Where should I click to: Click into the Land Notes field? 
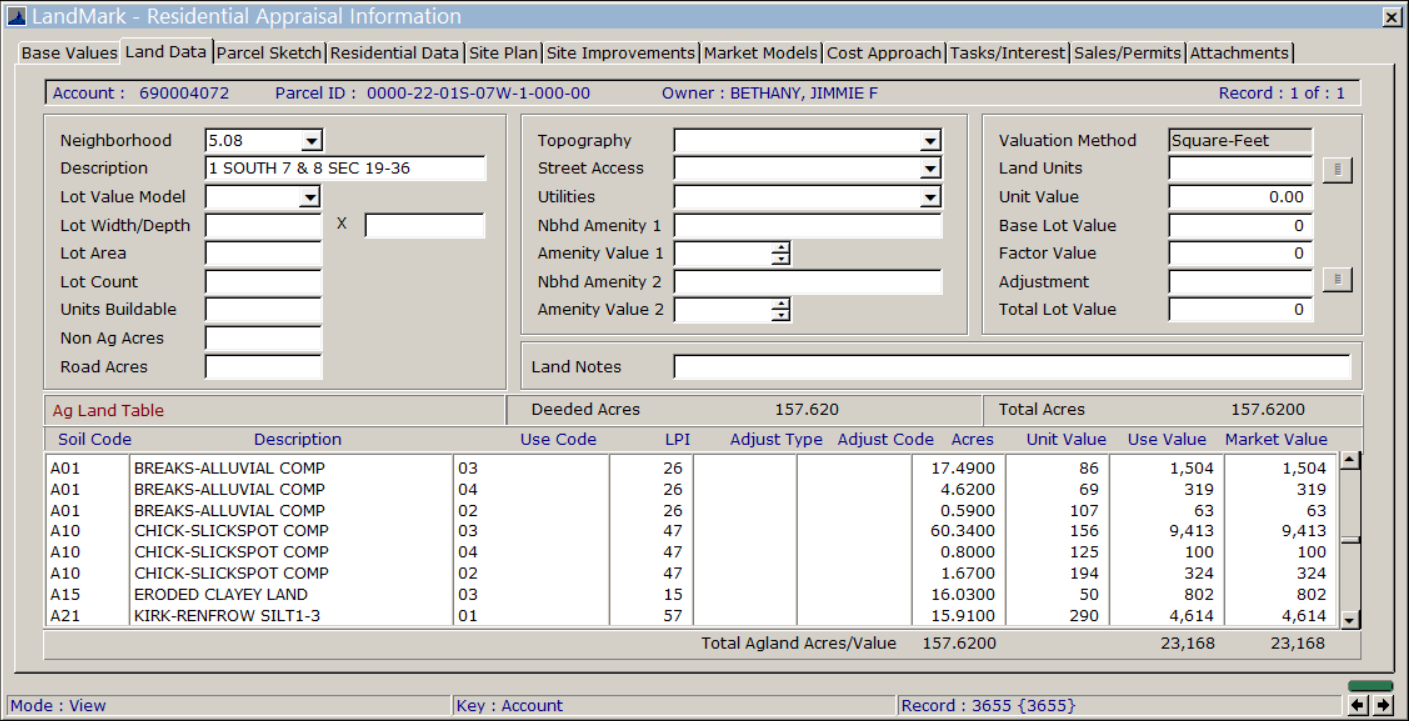[1011, 367]
